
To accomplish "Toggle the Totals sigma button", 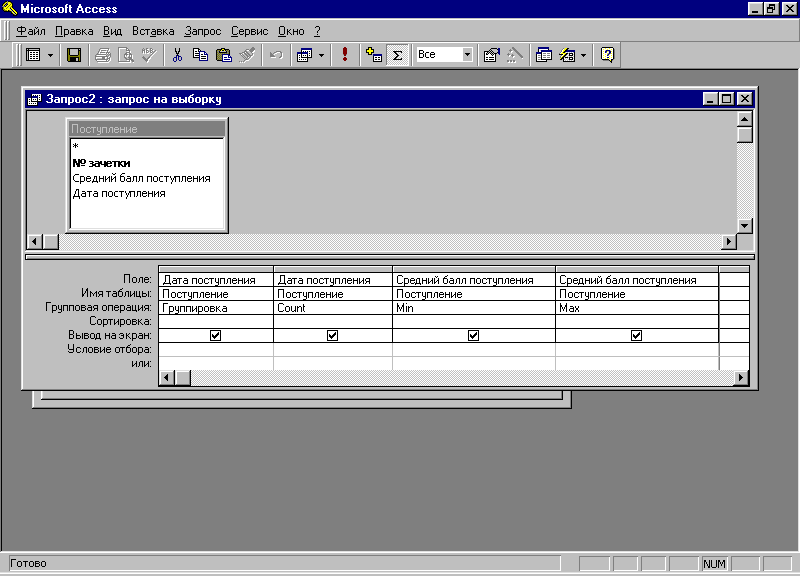I will 397,55.
